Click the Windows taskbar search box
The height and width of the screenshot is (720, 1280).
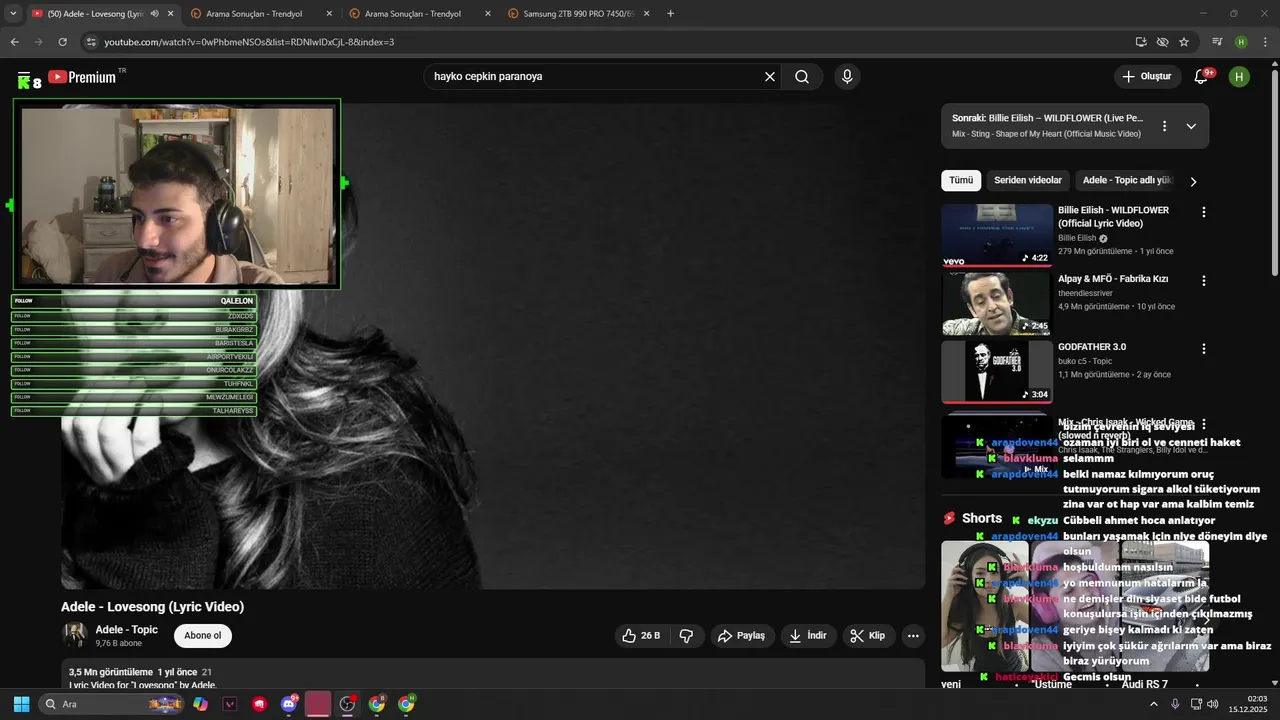[113, 704]
